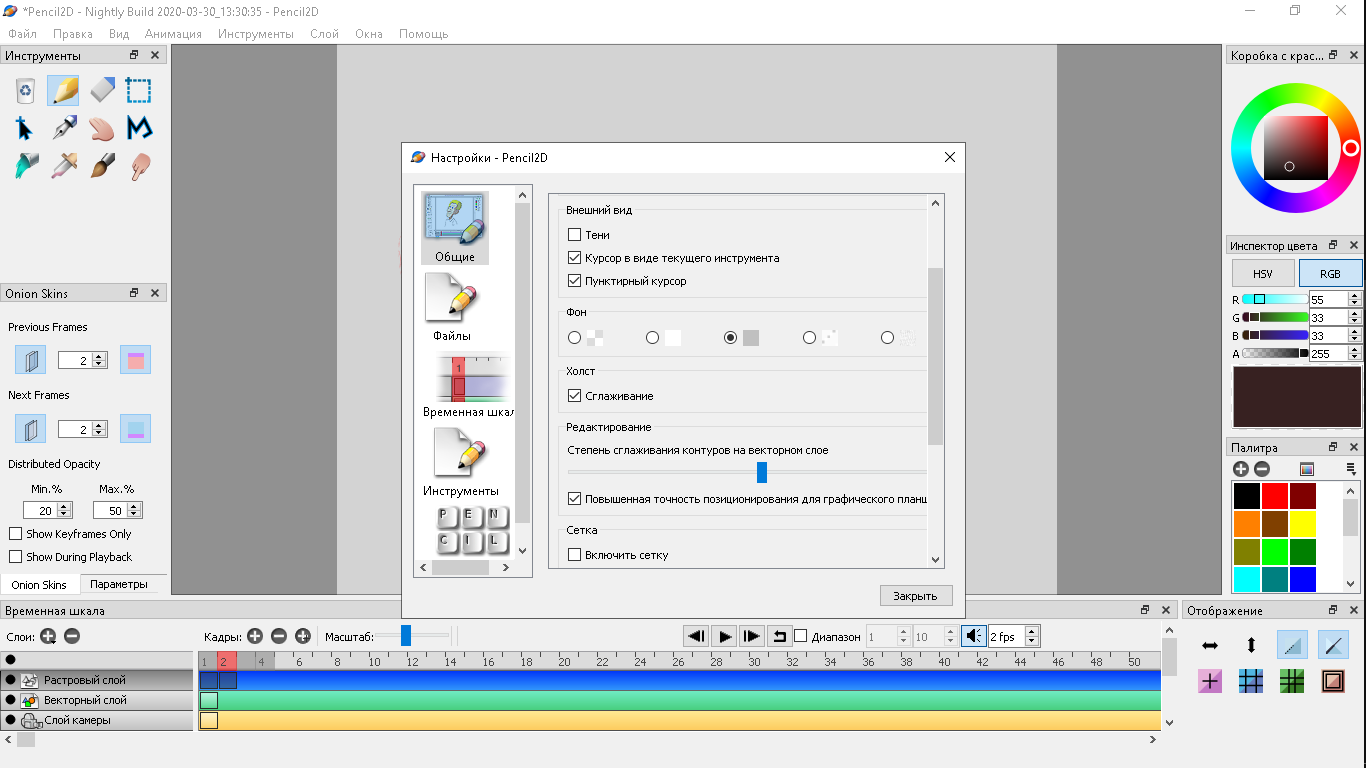Duplicate the current keyframe
The image size is (1366, 768).
[x=303, y=636]
